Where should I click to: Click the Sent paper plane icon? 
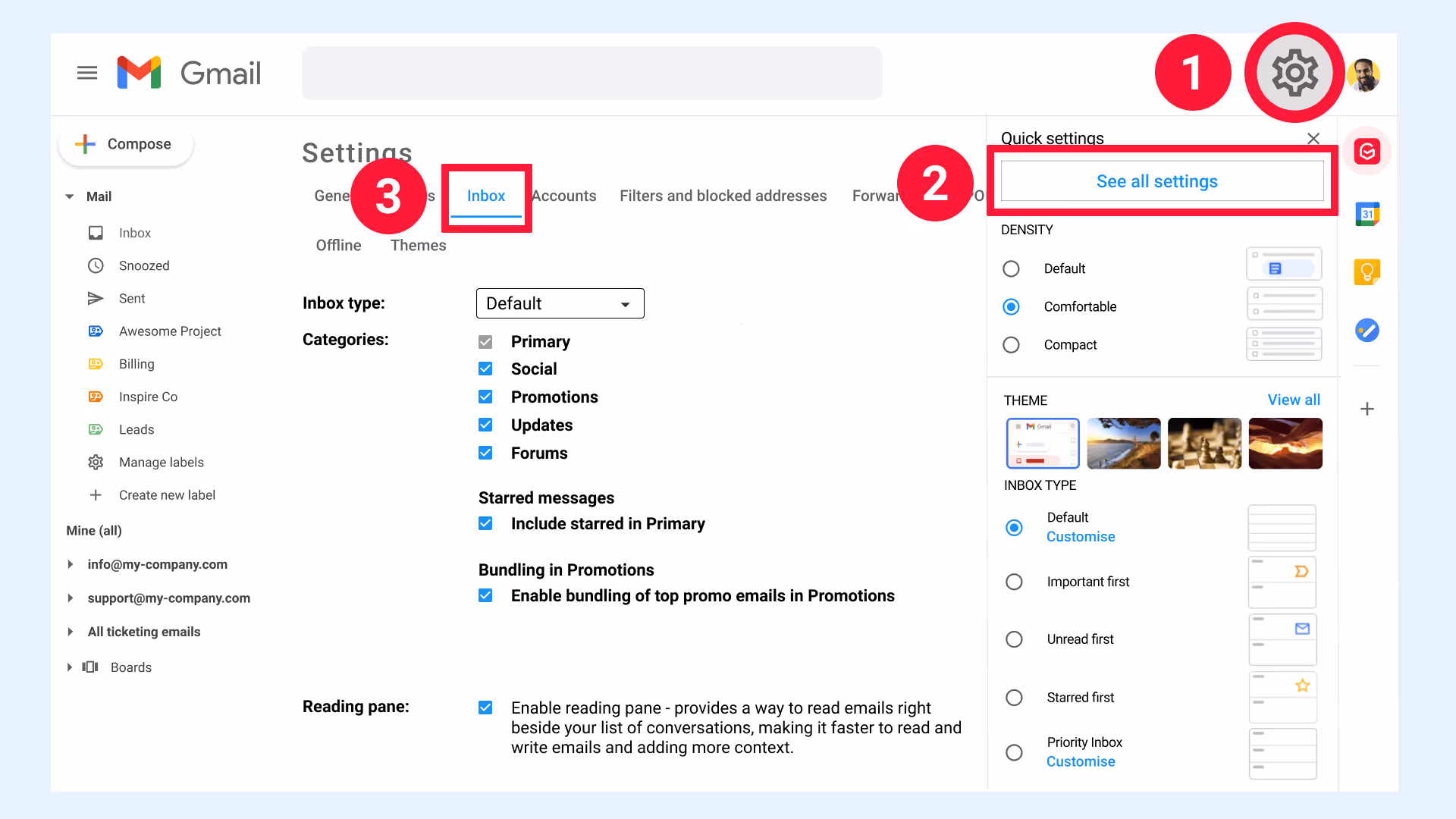[x=96, y=299]
